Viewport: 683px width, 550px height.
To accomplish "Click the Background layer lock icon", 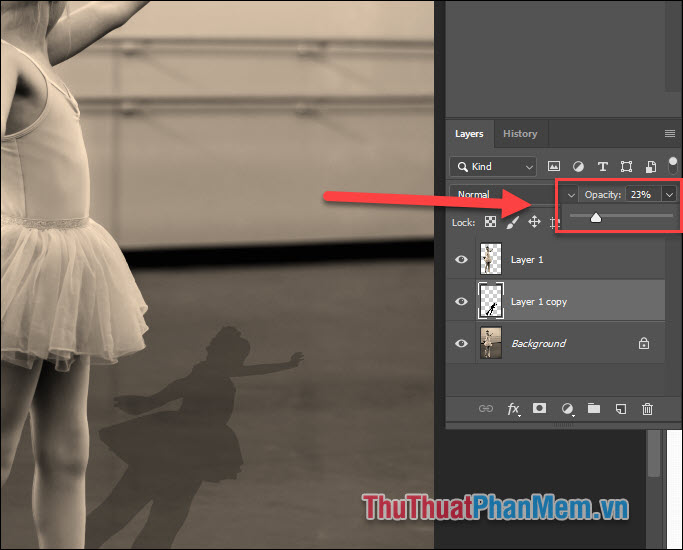I will (644, 344).
